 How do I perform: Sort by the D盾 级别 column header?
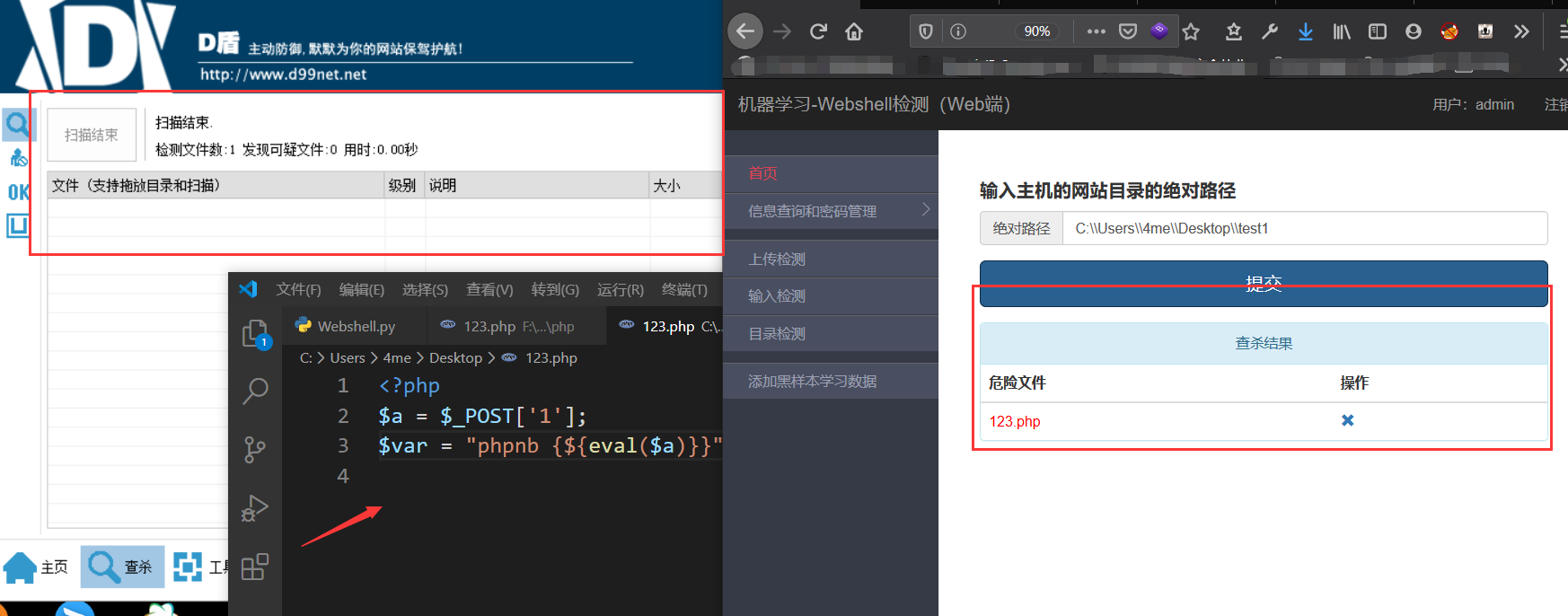click(404, 185)
